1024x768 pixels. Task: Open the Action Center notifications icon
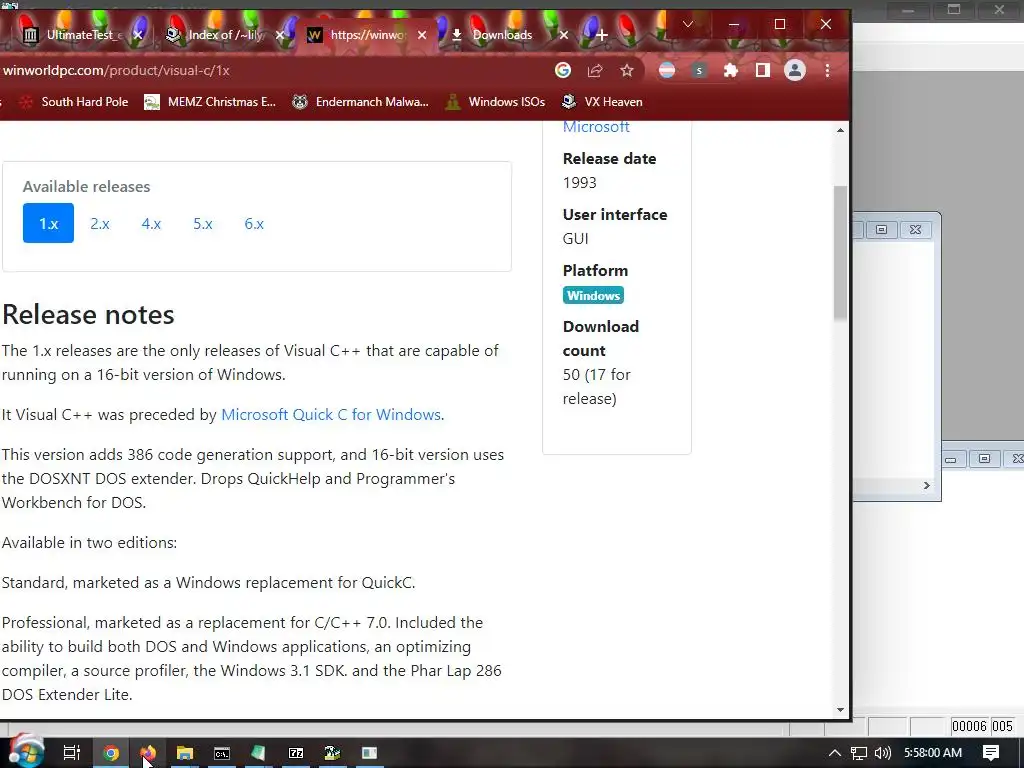tap(991, 753)
